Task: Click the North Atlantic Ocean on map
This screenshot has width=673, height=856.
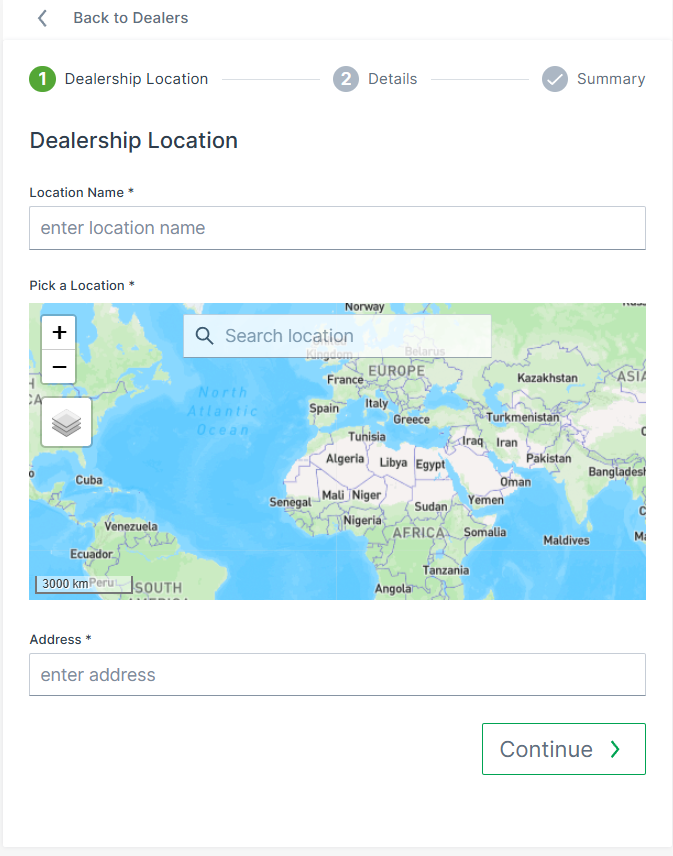Action: tap(222, 410)
